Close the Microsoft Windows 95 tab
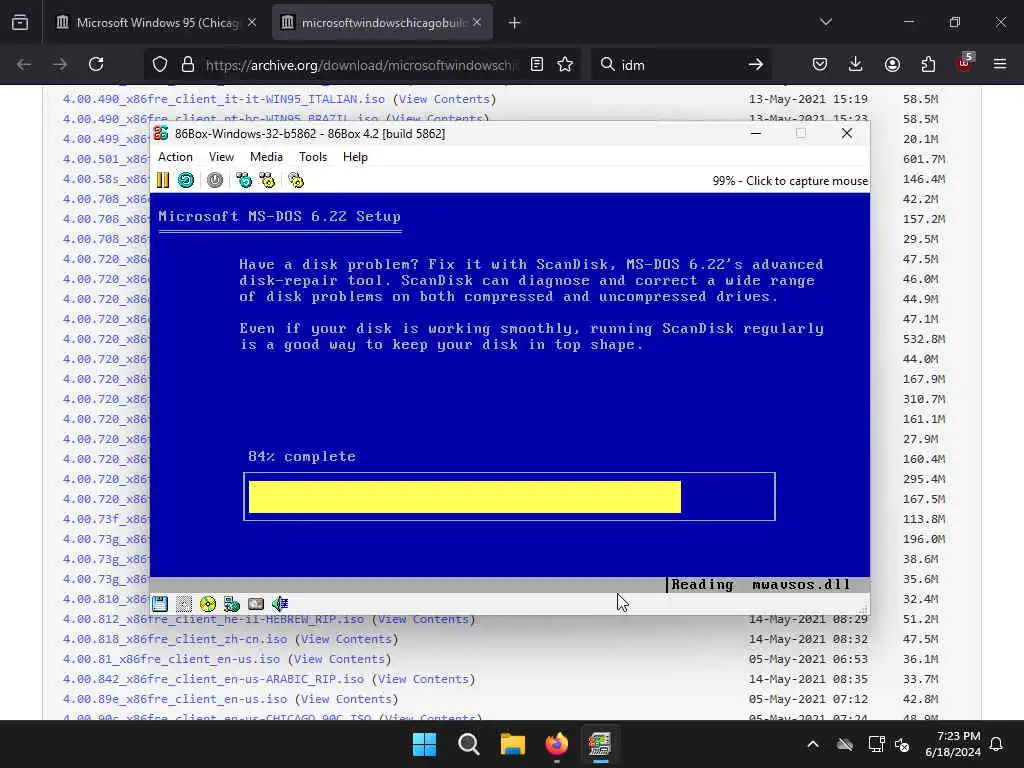 click(x=252, y=23)
